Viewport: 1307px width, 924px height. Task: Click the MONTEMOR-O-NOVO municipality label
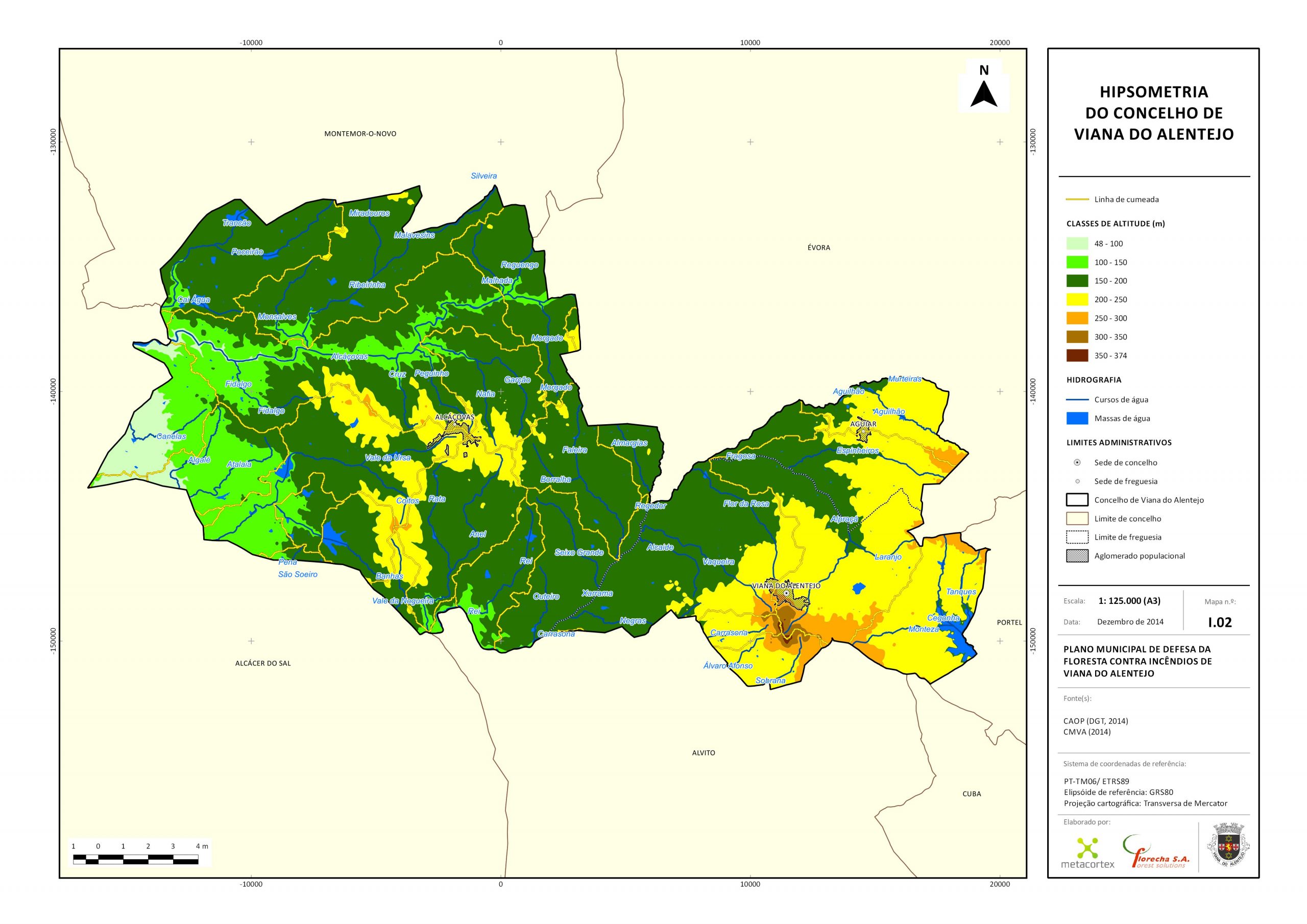(360, 134)
